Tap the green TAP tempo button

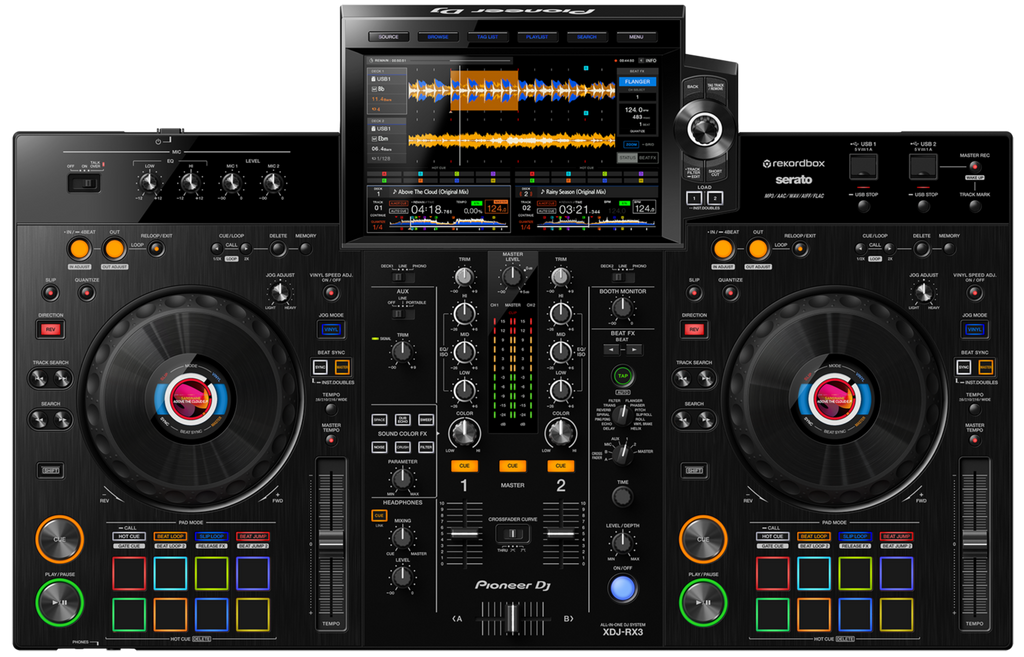click(622, 376)
